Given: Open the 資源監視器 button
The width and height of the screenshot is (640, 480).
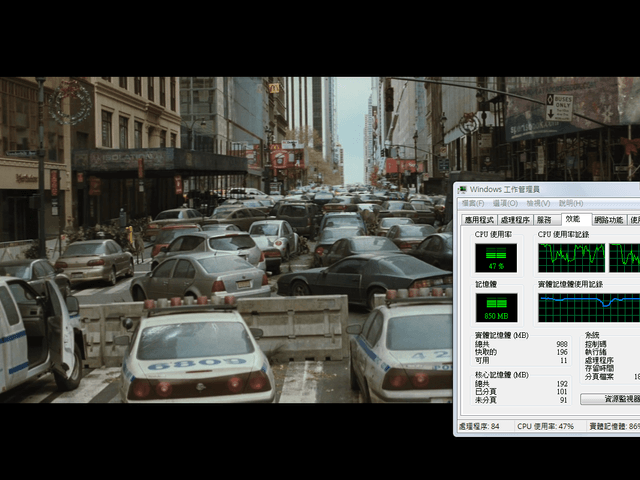Looking at the screenshot, I should (x=610, y=399).
